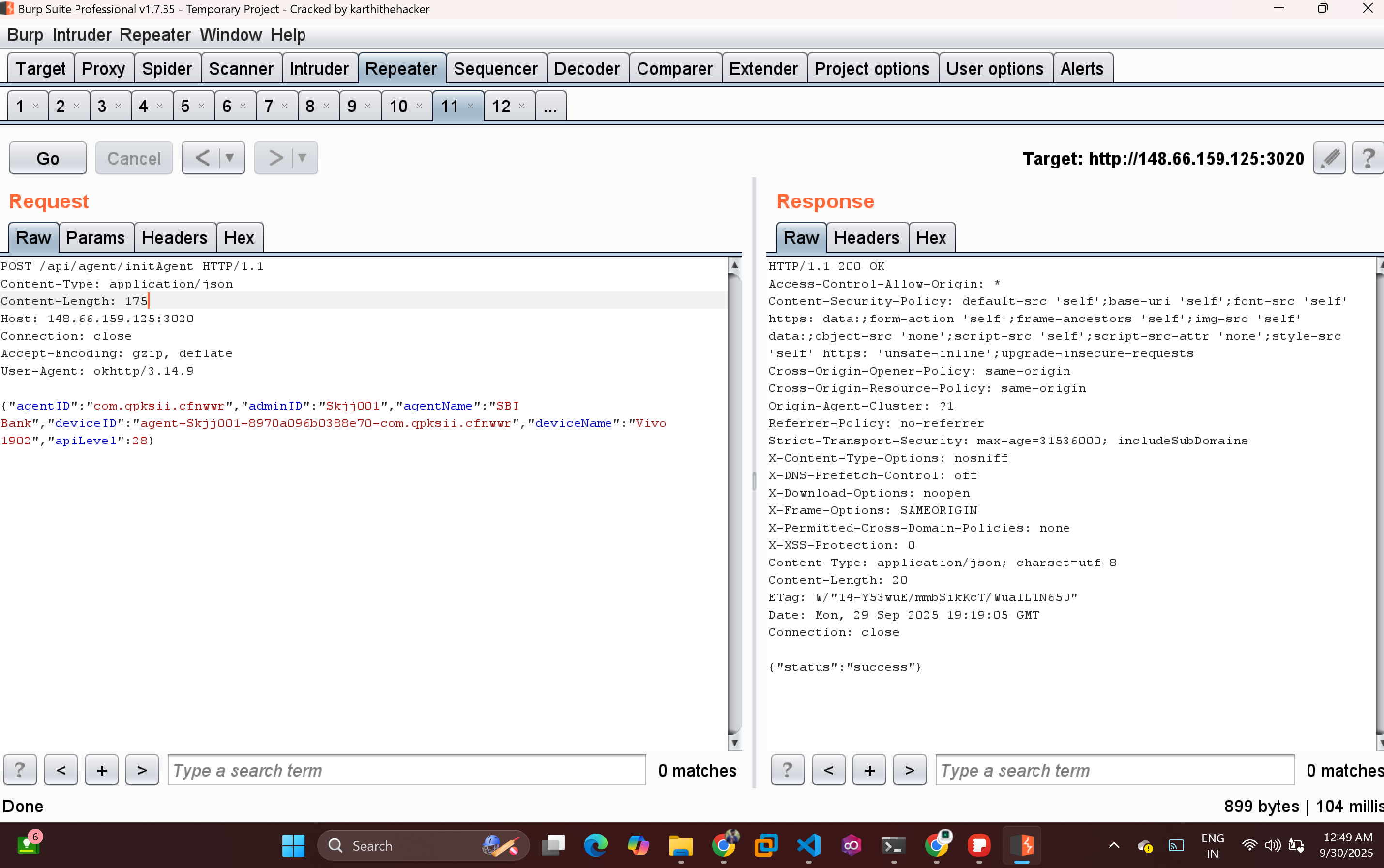Open the Repeater menu in menu bar
1384x868 pixels.
155,34
